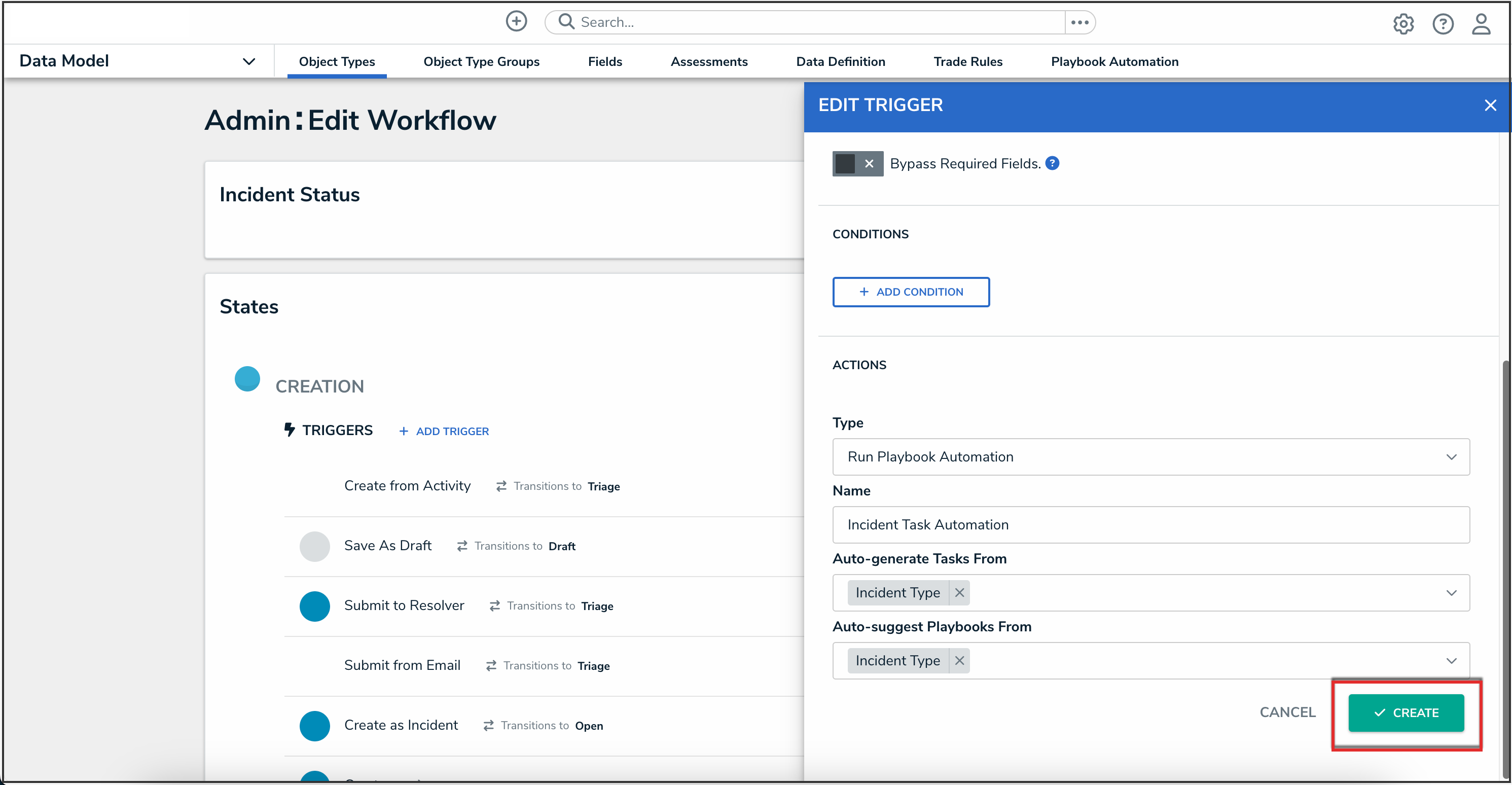The height and width of the screenshot is (785, 1512).
Task: Switch to the Playbook Automation tab
Action: [x=1114, y=62]
